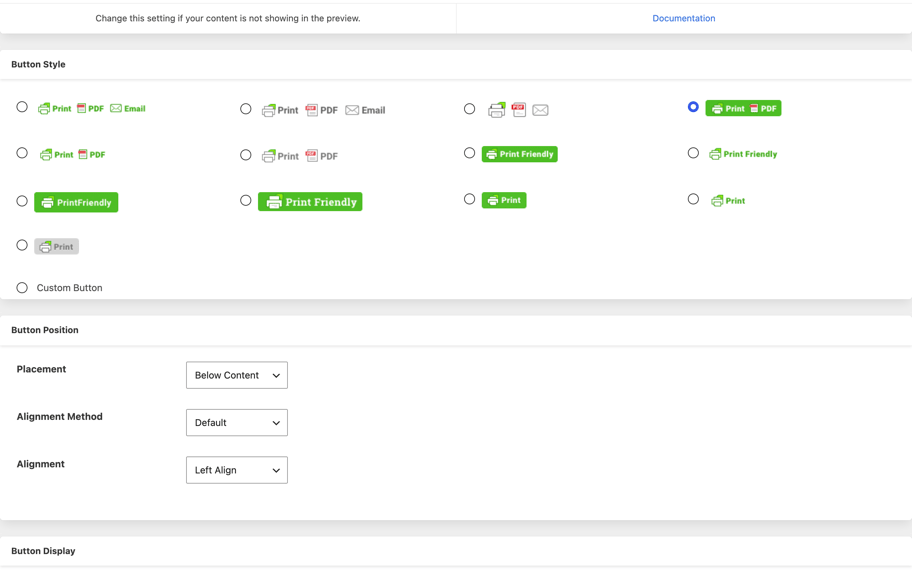Click the icons-only envelope email icon preview
The image size is (912, 570).
(540, 110)
